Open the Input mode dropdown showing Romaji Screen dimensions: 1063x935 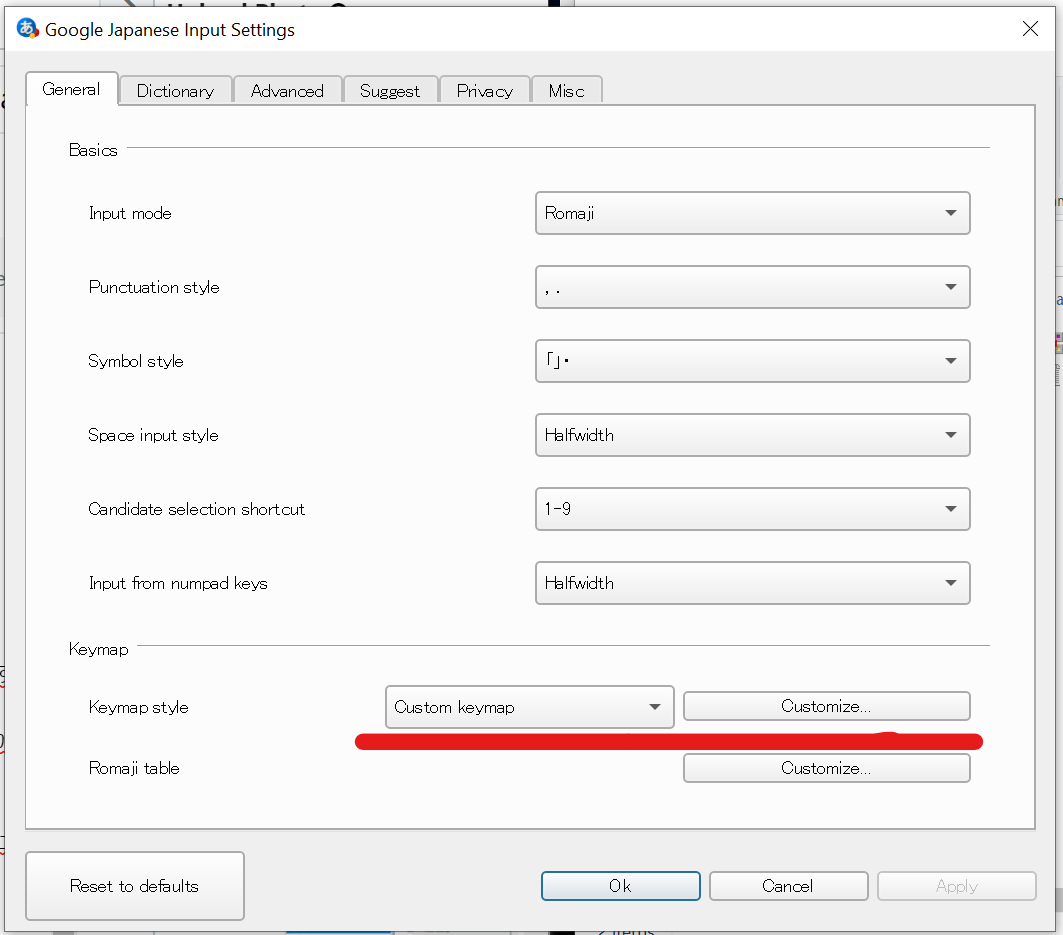tap(753, 213)
